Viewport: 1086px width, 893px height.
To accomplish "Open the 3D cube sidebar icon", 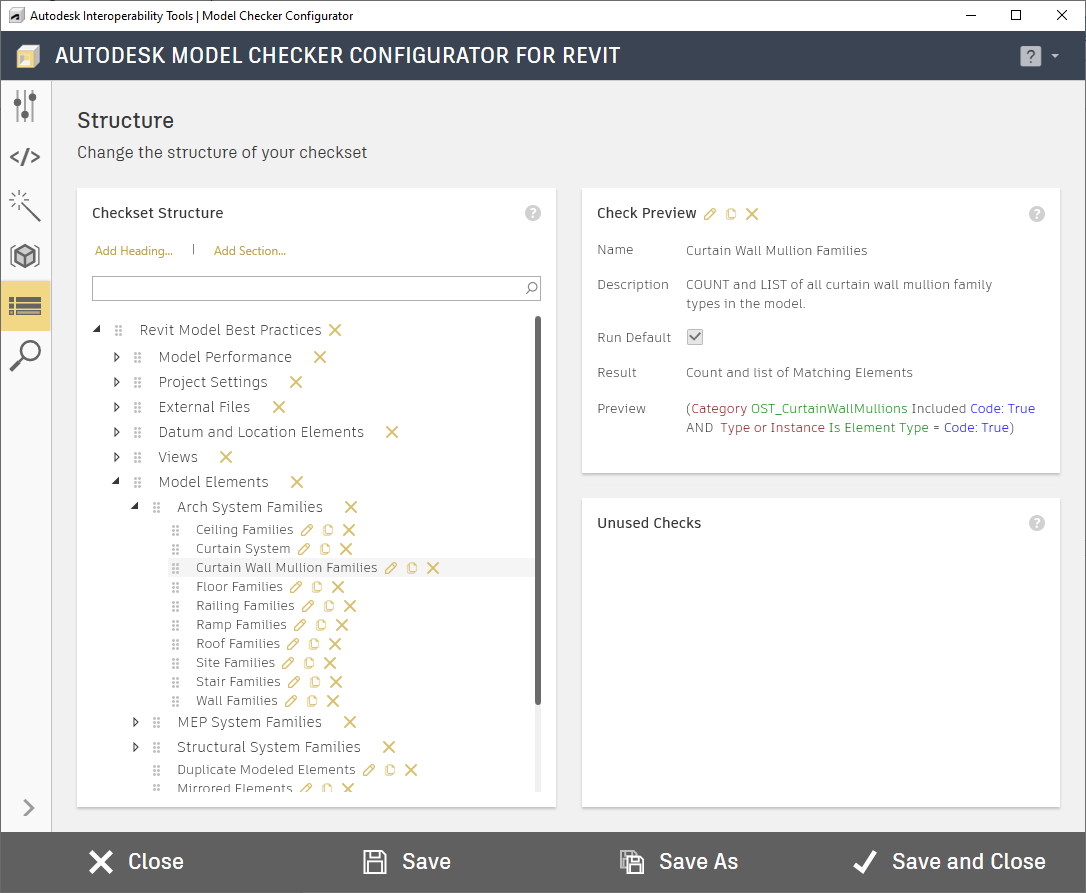I will pos(25,256).
